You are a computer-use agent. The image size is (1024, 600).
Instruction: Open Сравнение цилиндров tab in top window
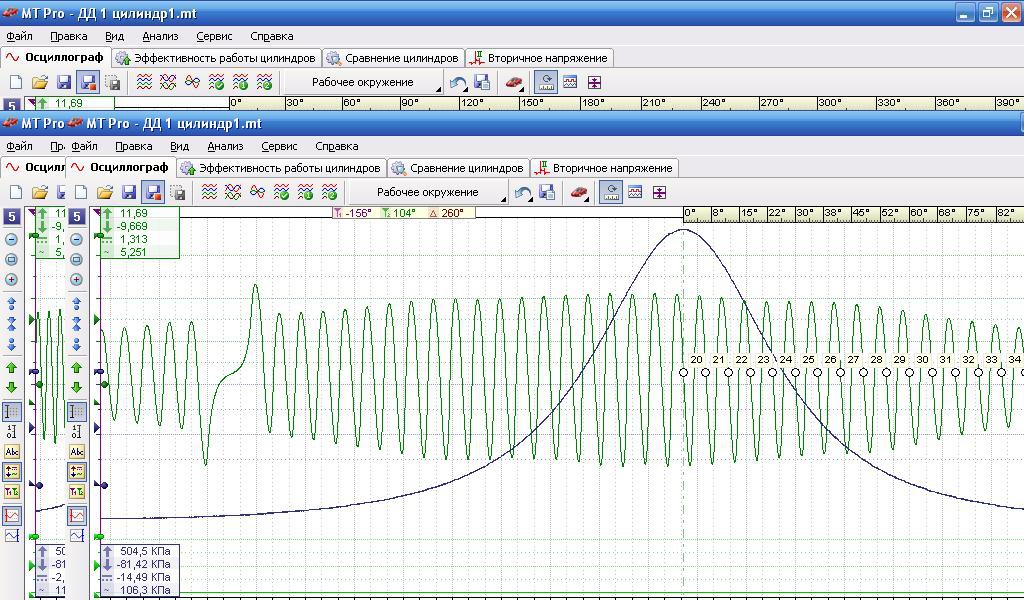(394, 58)
